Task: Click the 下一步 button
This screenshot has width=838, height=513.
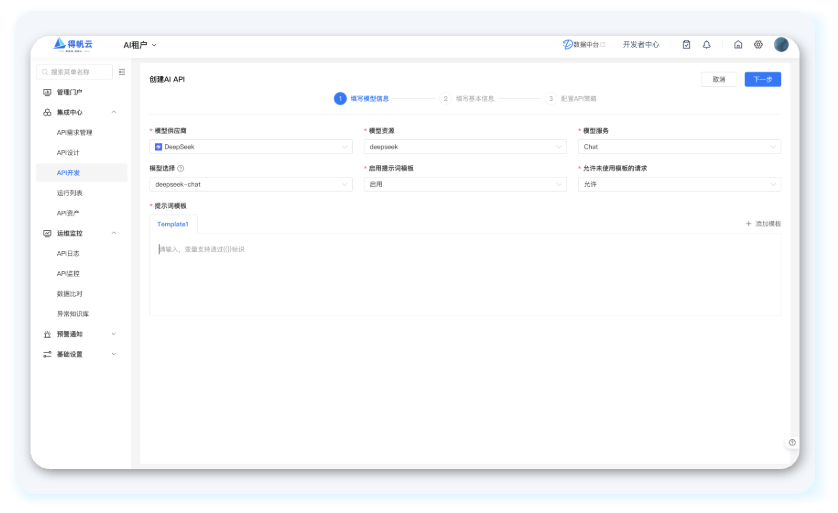Action: (x=762, y=79)
